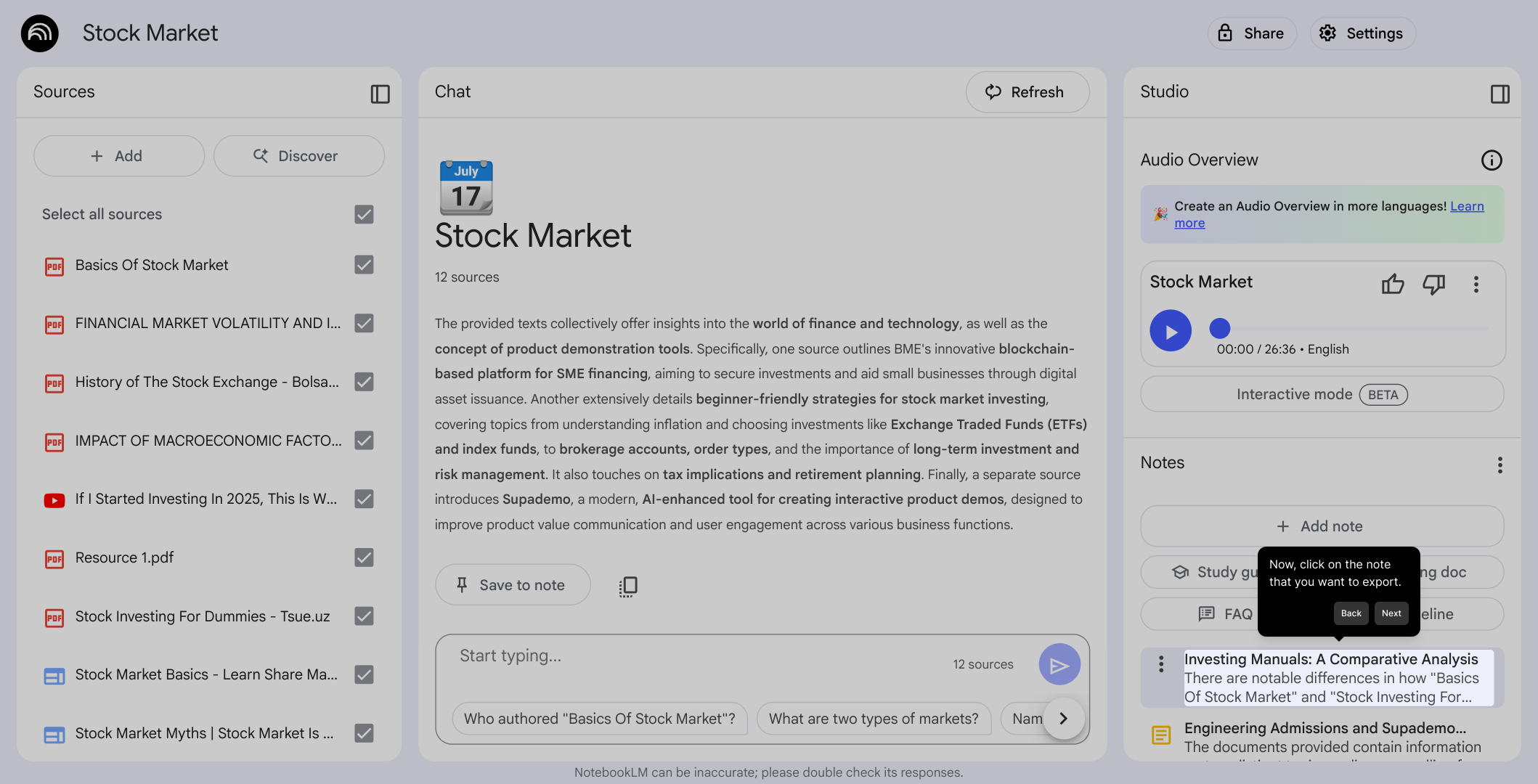This screenshot has height=784, width=1538.
Task: Open the Stock Market audio options menu
Action: [1476, 284]
